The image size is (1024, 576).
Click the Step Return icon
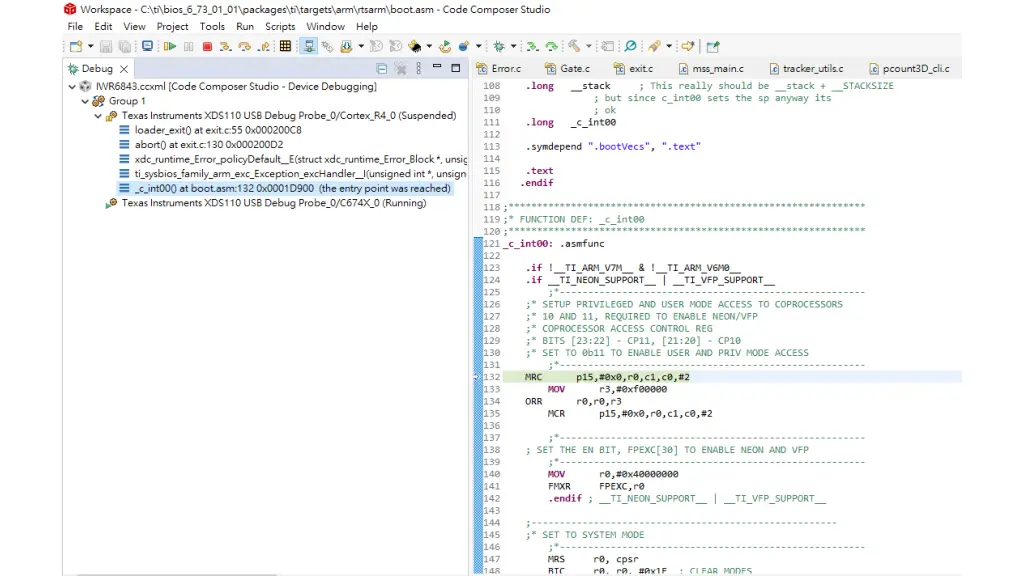264,46
